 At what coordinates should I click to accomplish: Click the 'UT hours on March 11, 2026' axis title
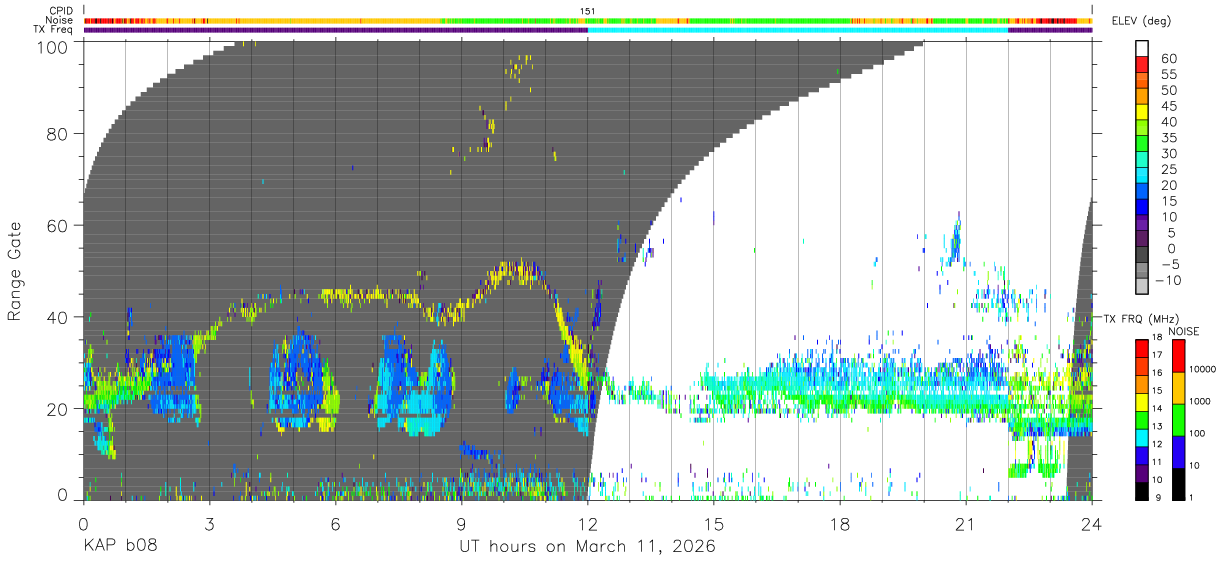588,548
